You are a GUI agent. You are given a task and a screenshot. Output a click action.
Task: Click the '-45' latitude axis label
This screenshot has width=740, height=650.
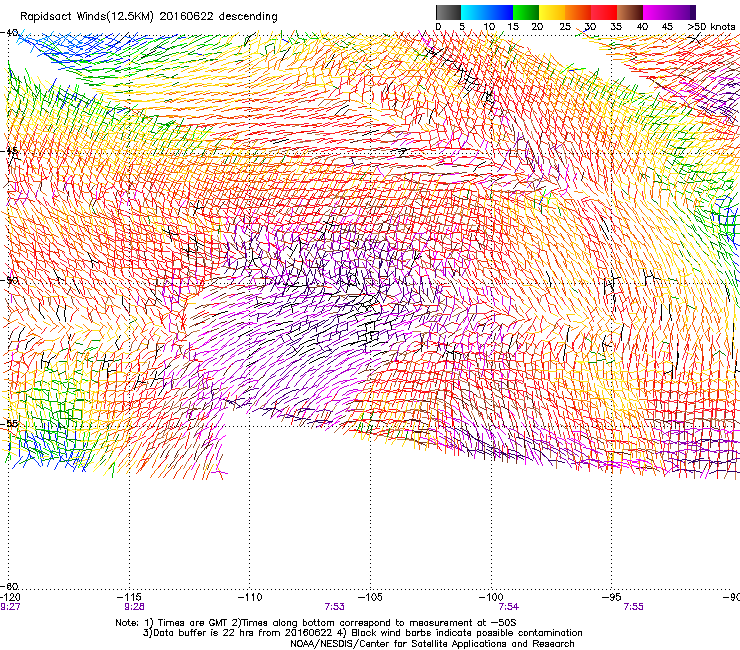pyautogui.click(x=9, y=151)
